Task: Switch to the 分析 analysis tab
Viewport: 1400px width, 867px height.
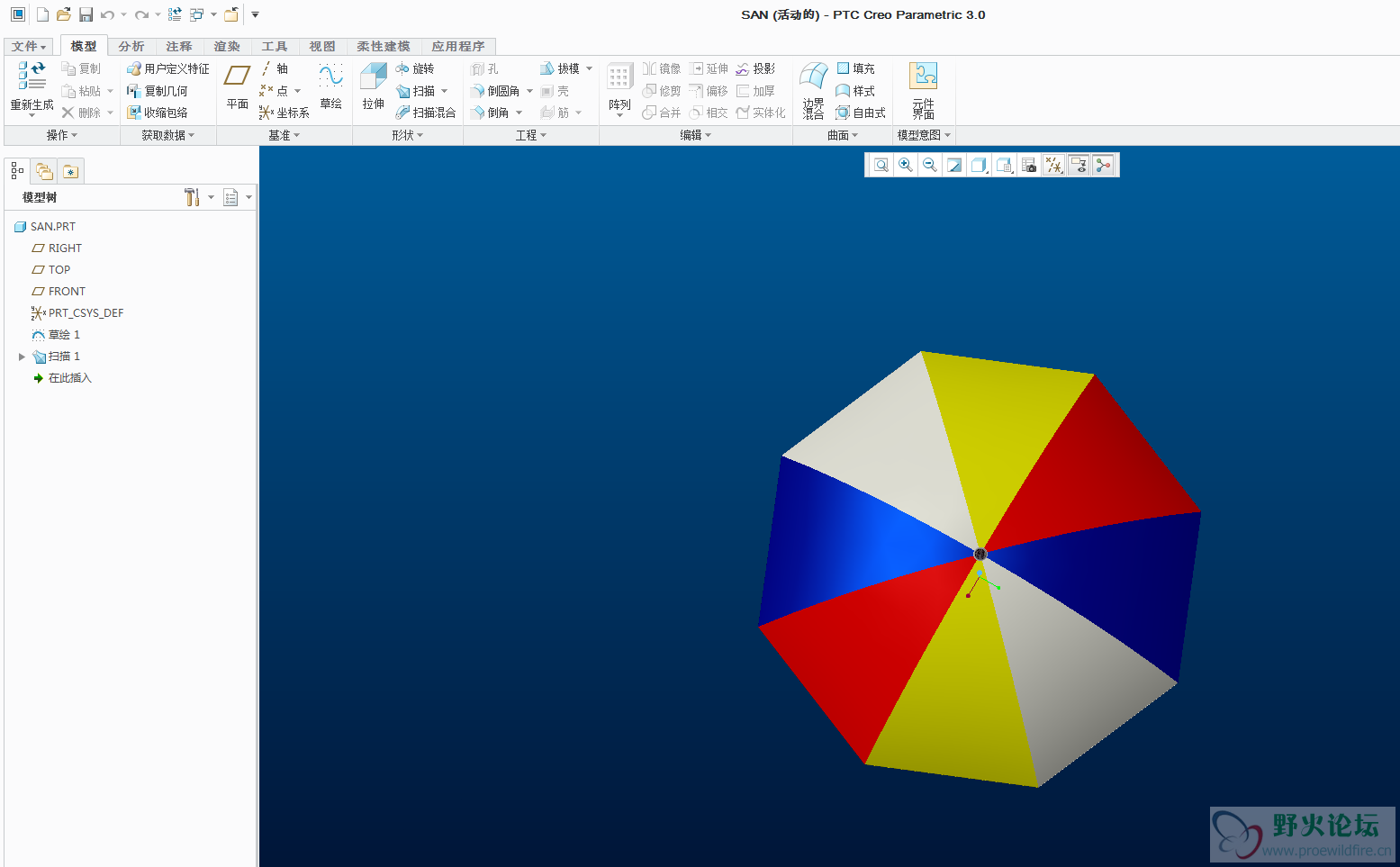Action: pos(131,46)
